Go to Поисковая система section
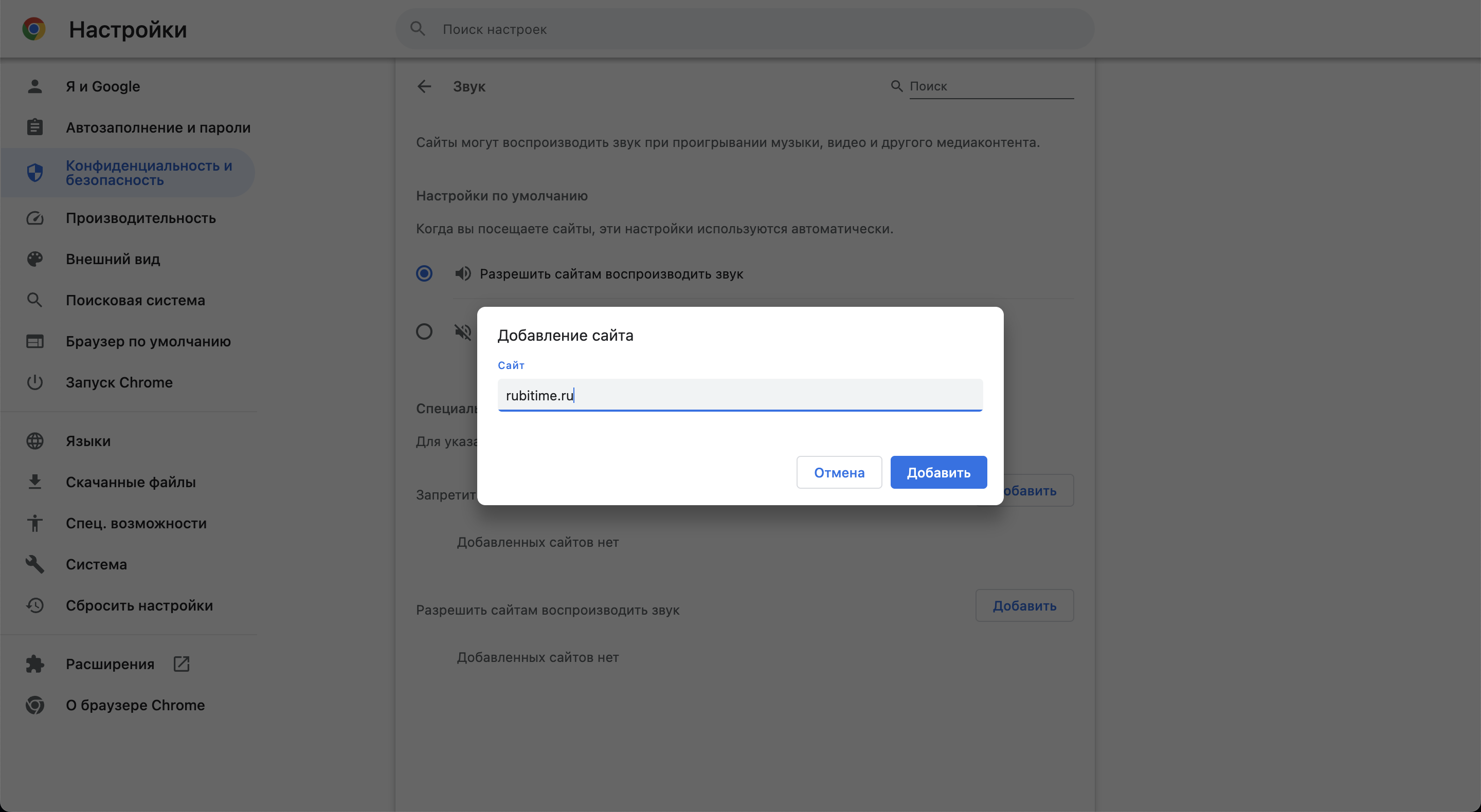Viewport: 1481px width, 812px height. point(135,300)
